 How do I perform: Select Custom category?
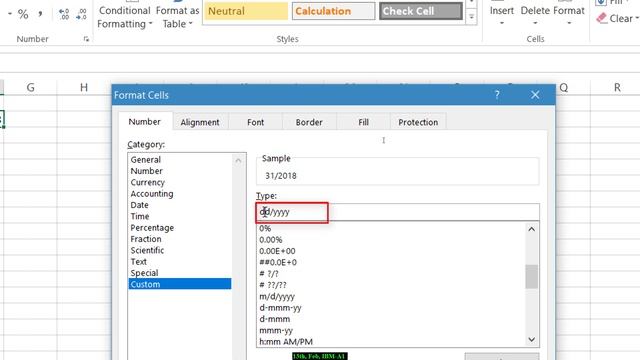point(180,284)
